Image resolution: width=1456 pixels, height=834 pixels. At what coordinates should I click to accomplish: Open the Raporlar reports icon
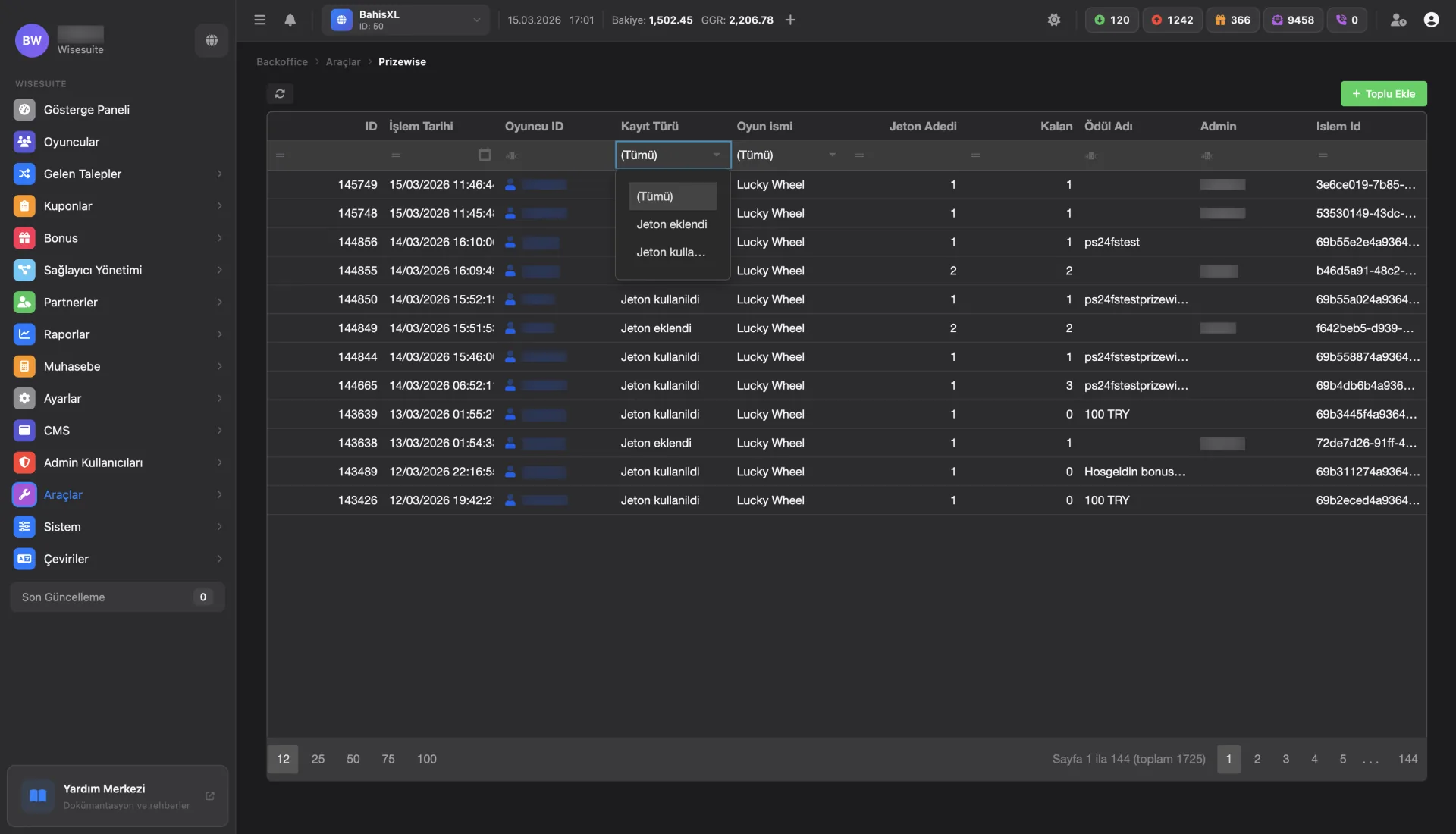click(x=24, y=334)
